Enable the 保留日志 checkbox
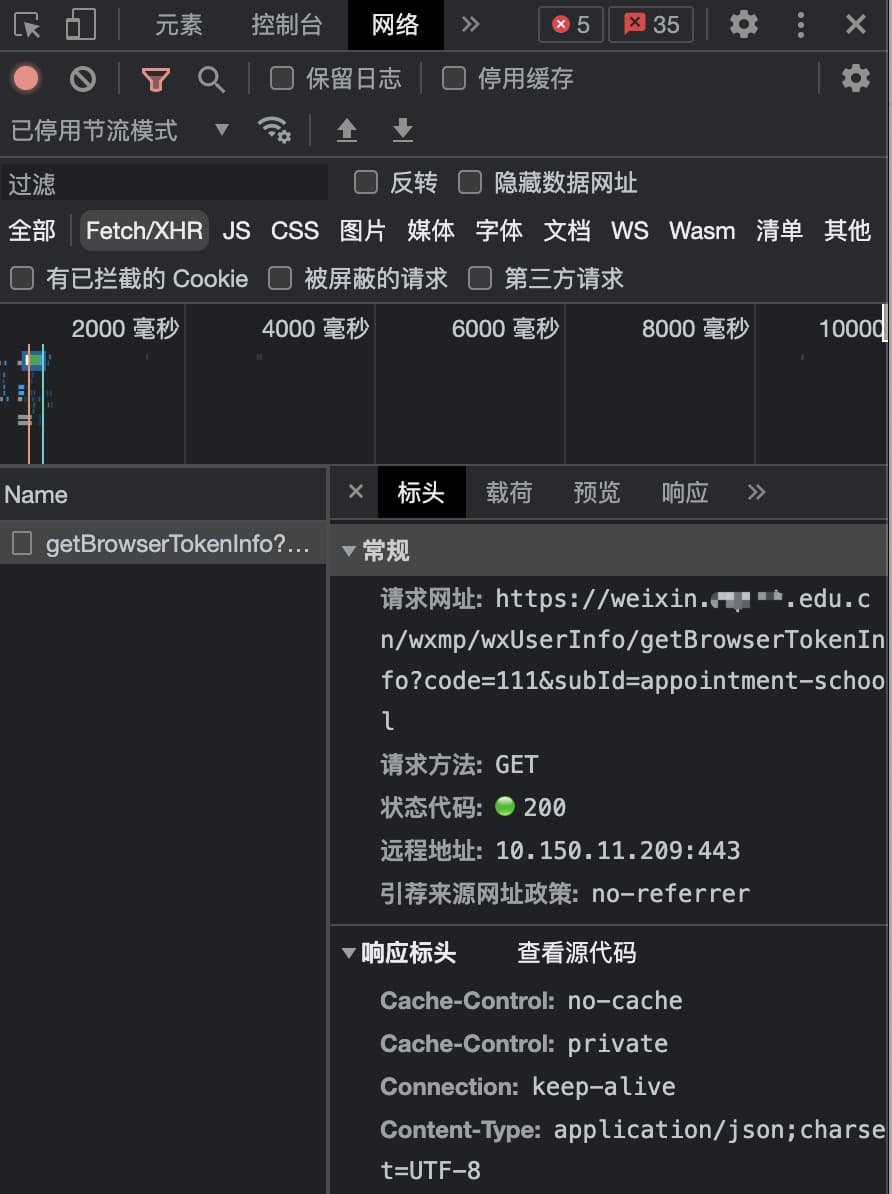Viewport: 892px width, 1194px height. pyautogui.click(x=283, y=78)
